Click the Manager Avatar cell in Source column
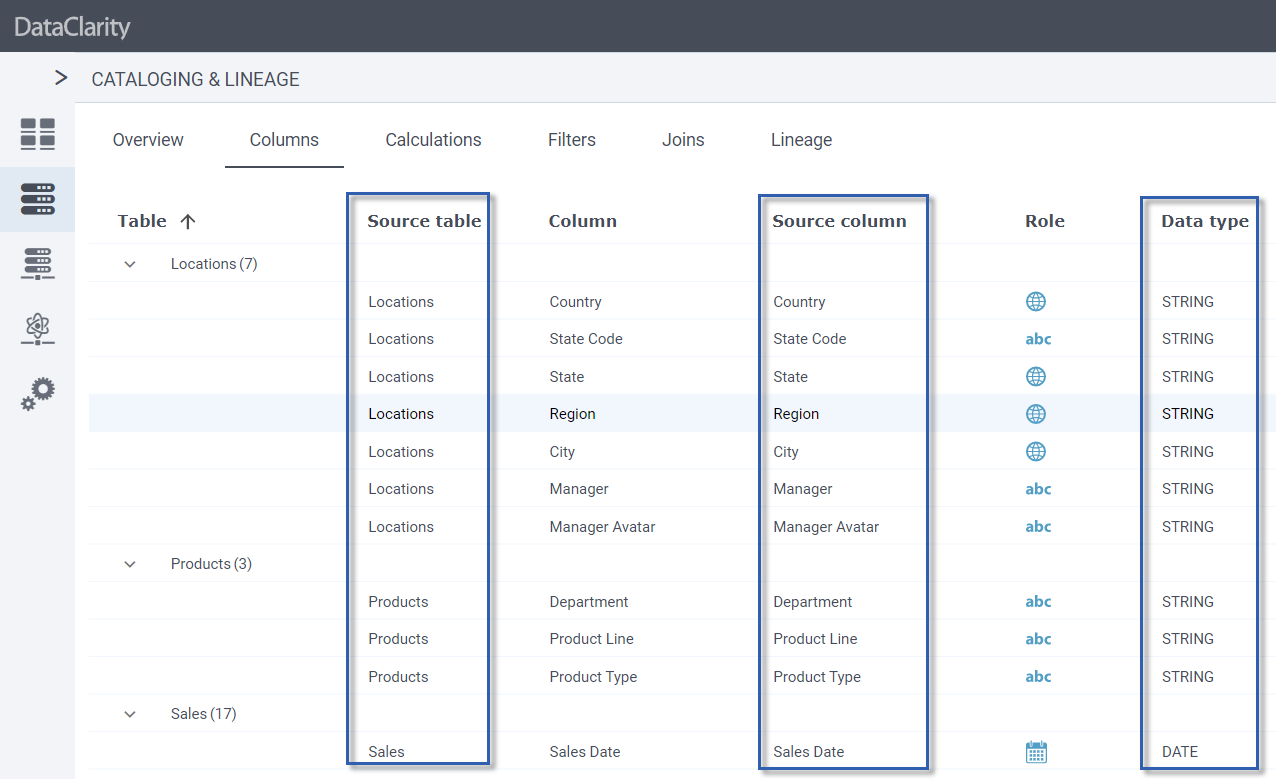The image size is (1276, 779). [826, 527]
